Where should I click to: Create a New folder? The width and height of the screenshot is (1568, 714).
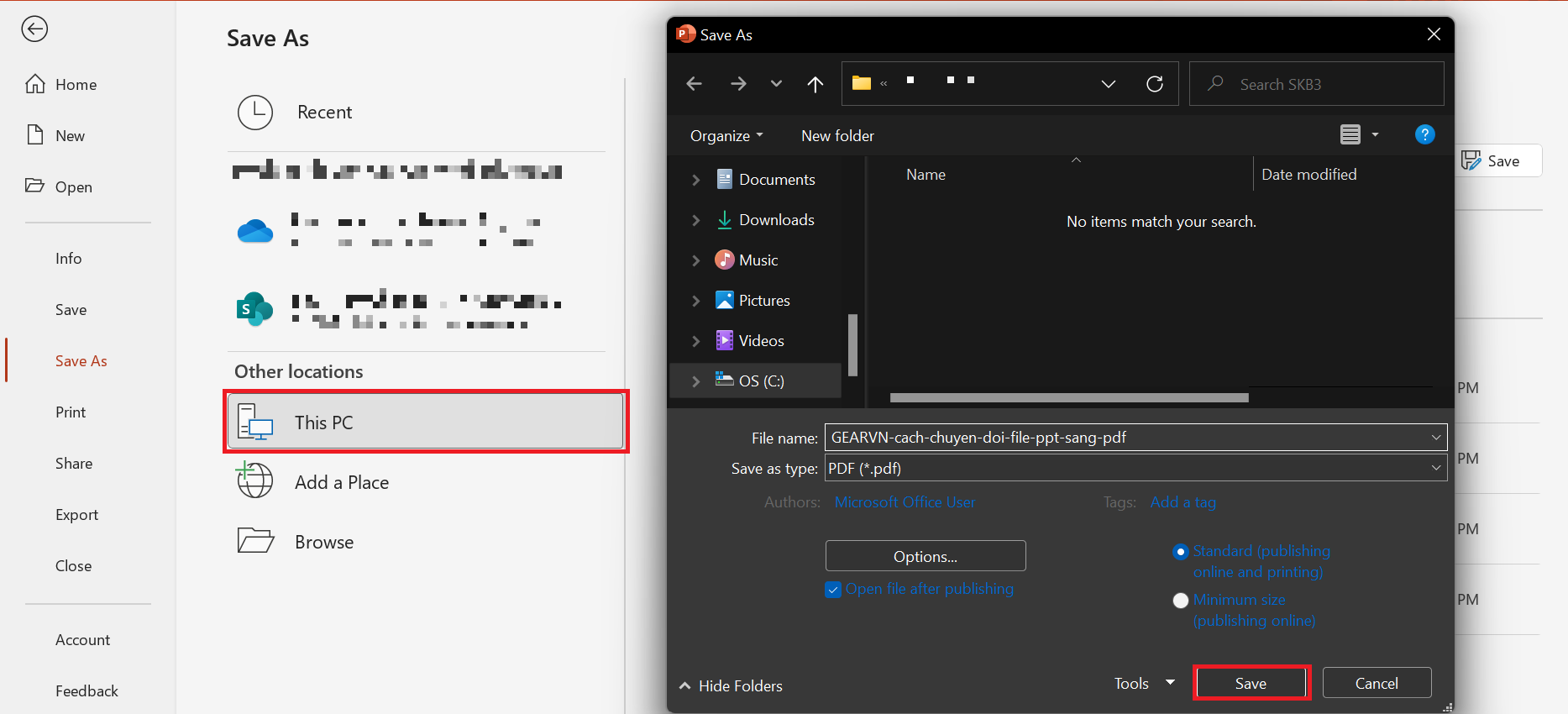(837, 136)
